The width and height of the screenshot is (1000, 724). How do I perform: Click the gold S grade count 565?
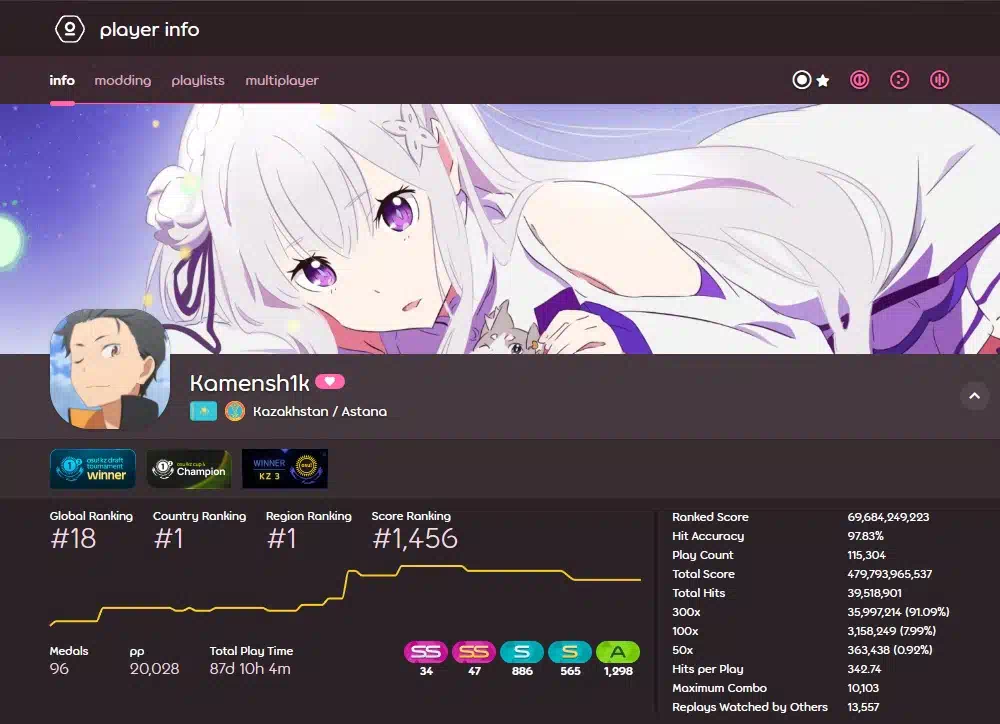pyautogui.click(x=570, y=671)
